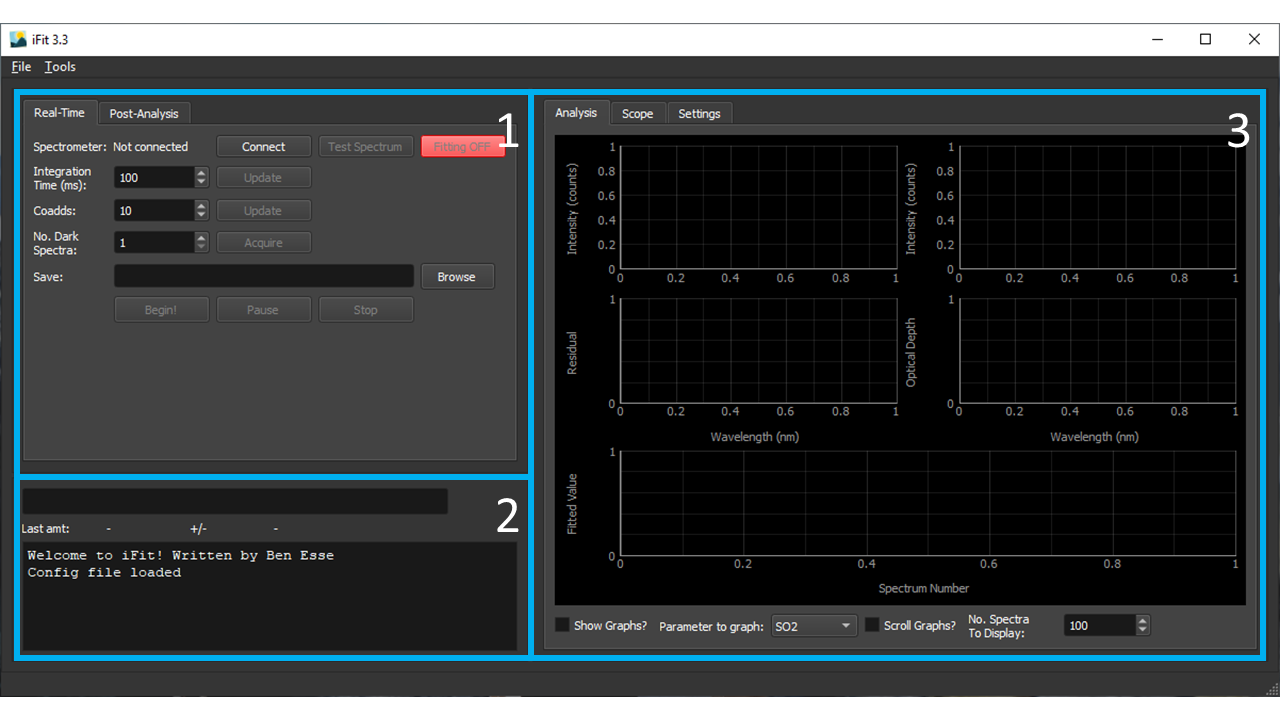This screenshot has height=720, width=1280.
Task: Decrease No. Spectra To Display value
Action: 1143,631
